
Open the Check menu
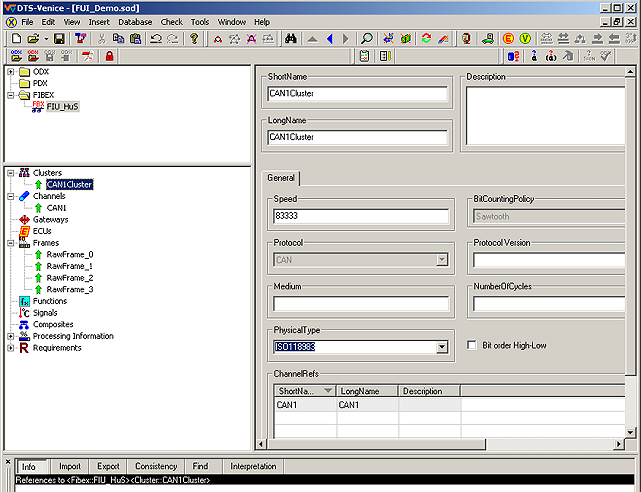pyautogui.click(x=172, y=22)
